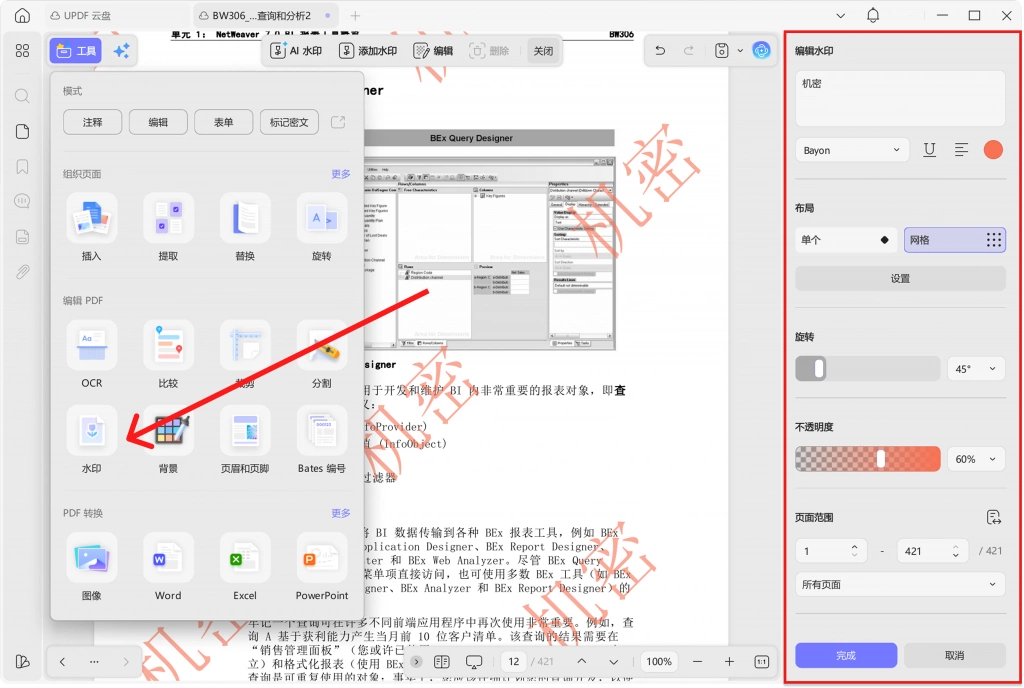Viewport: 1024px width, 688px height.
Task: Click the current page number field
Action: [514, 662]
